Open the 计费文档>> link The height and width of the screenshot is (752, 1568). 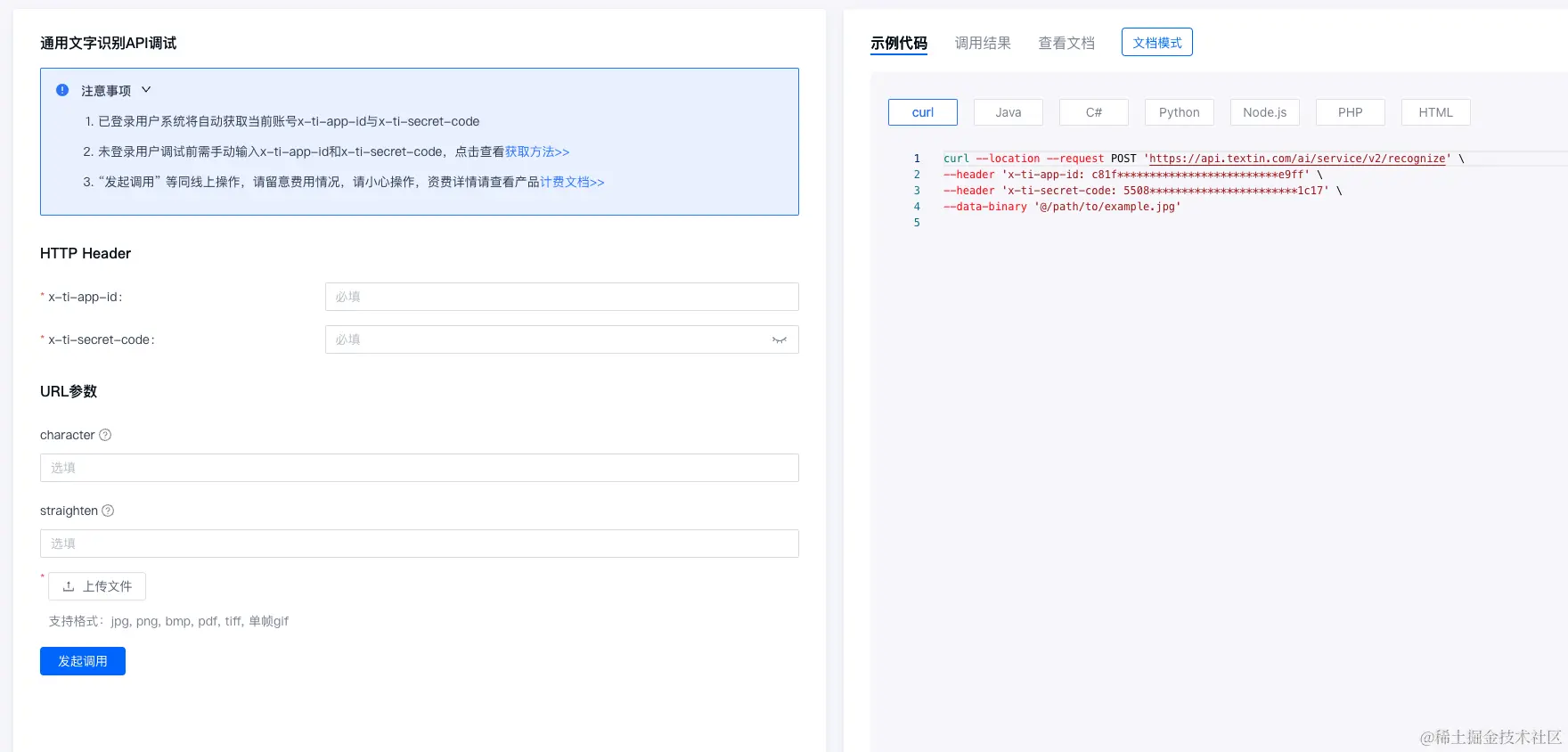(x=572, y=182)
